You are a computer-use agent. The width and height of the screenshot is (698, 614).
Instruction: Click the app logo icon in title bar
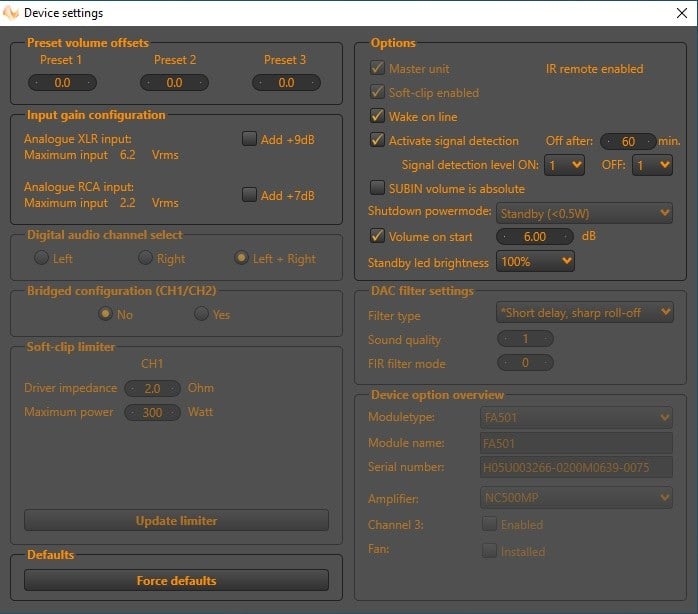click(12, 13)
